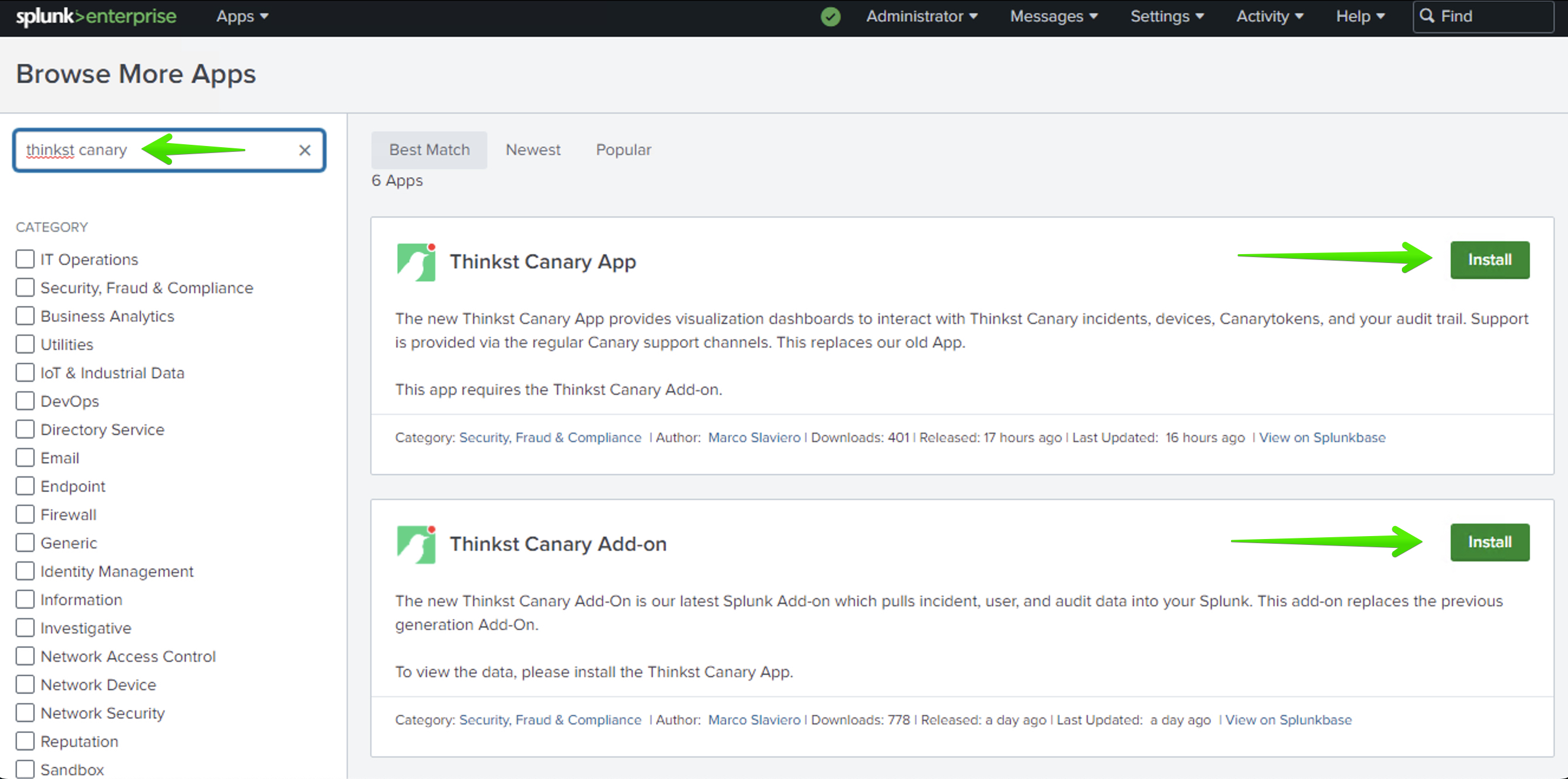Screen dimensions: 1568x779
Task: Enable the Network Access Control filter
Action: click(25, 656)
